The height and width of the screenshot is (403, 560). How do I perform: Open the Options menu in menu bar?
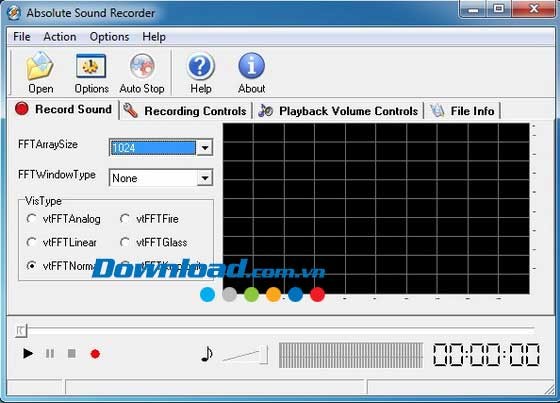click(109, 36)
